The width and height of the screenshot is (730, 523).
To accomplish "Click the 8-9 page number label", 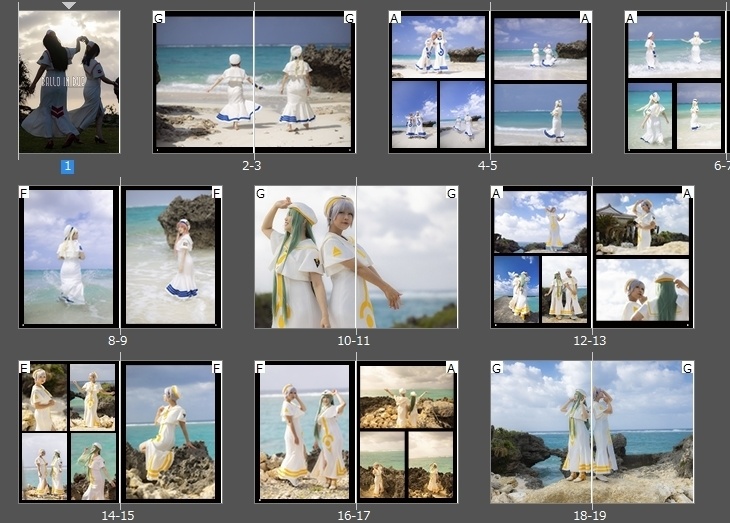I will click(x=117, y=340).
